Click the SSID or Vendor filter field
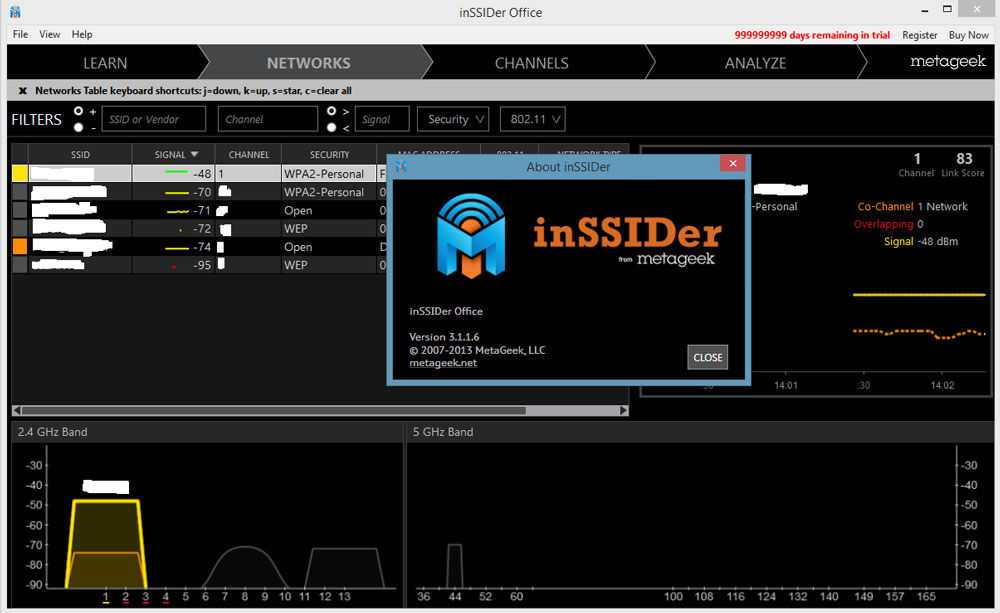This screenshot has height=613, width=1000. pyautogui.click(x=154, y=119)
